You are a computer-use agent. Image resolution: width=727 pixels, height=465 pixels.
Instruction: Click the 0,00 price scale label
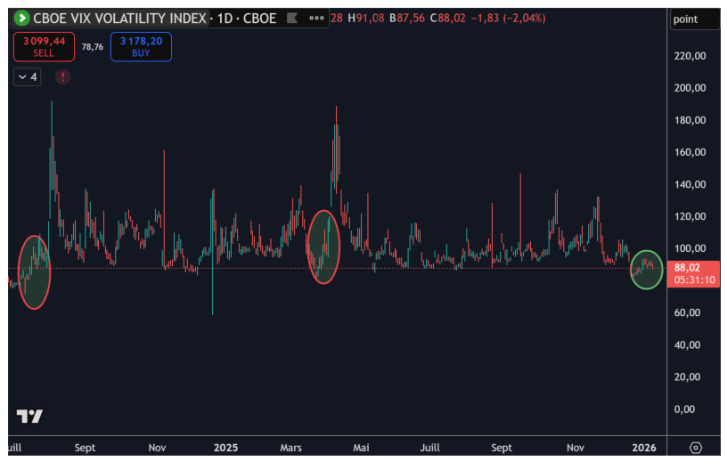point(684,409)
